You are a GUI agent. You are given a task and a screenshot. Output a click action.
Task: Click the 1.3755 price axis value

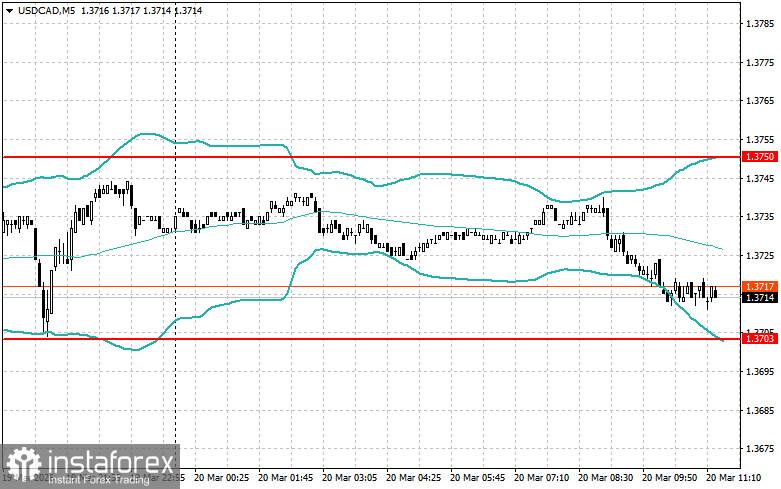click(760, 139)
